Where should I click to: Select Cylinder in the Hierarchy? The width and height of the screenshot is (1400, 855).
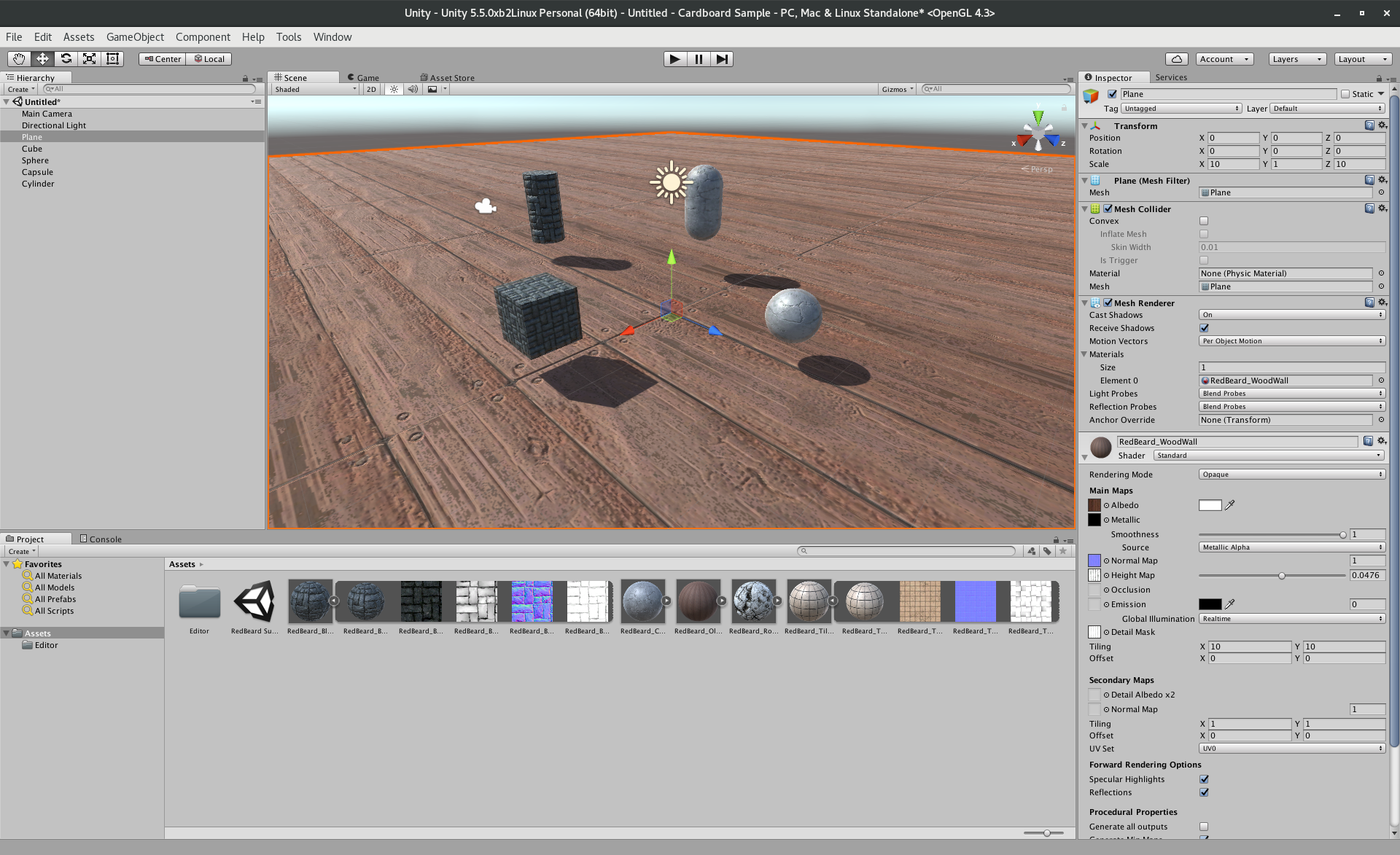[38, 184]
